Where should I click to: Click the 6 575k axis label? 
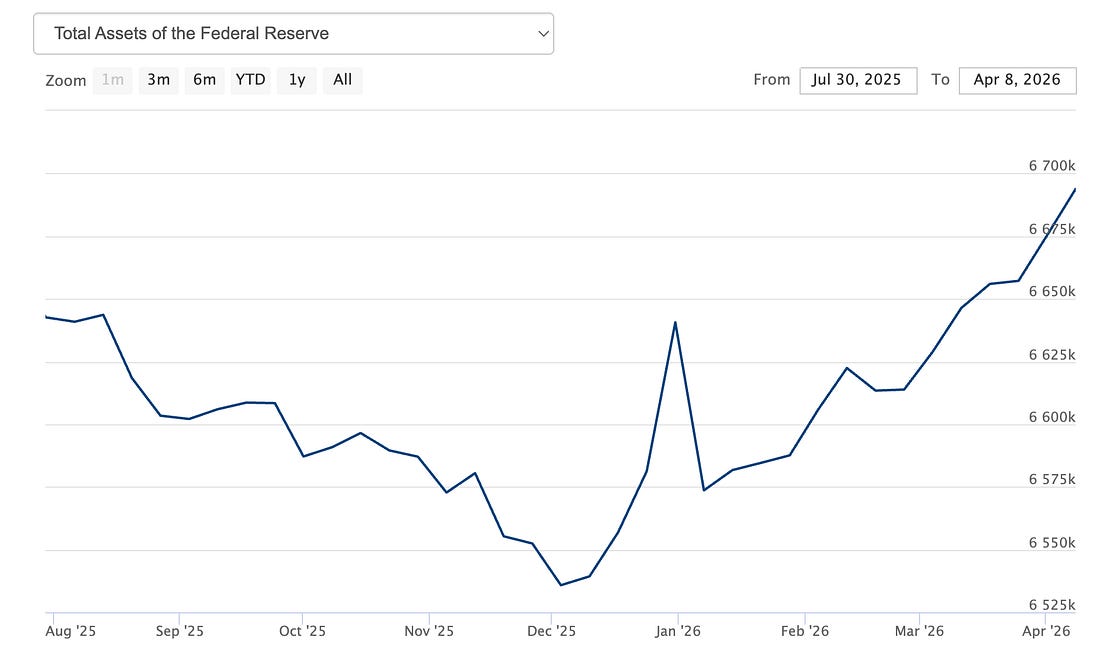click(x=1052, y=479)
